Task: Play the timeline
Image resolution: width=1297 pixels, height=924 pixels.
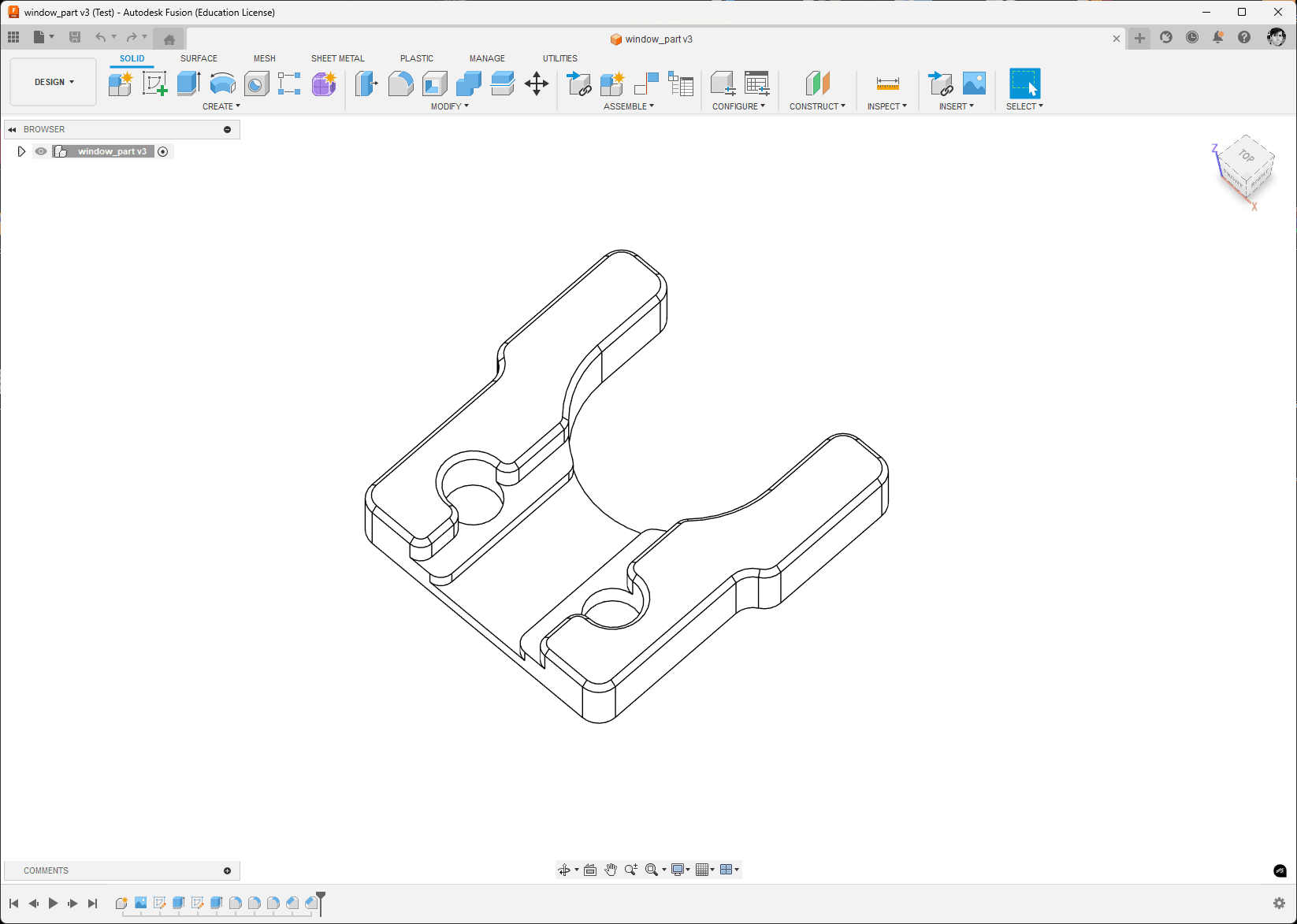Action: [x=53, y=904]
